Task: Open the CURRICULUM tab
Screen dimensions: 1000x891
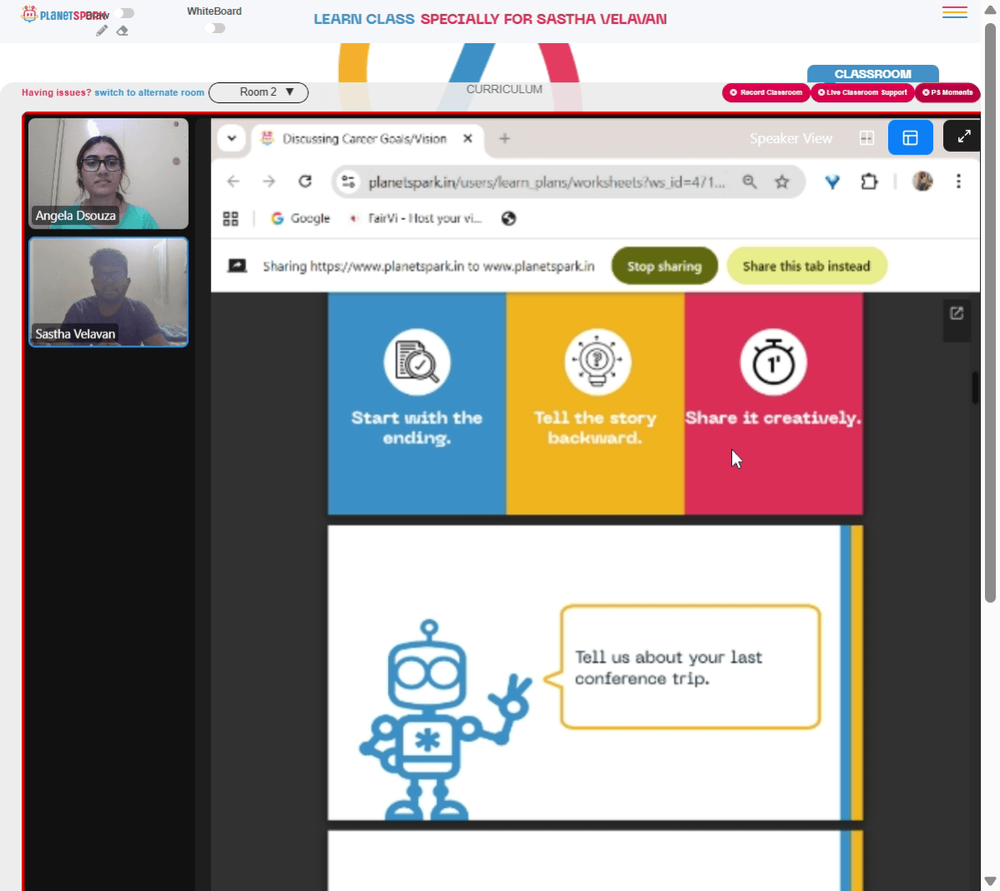Action: [x=504, y=89]
